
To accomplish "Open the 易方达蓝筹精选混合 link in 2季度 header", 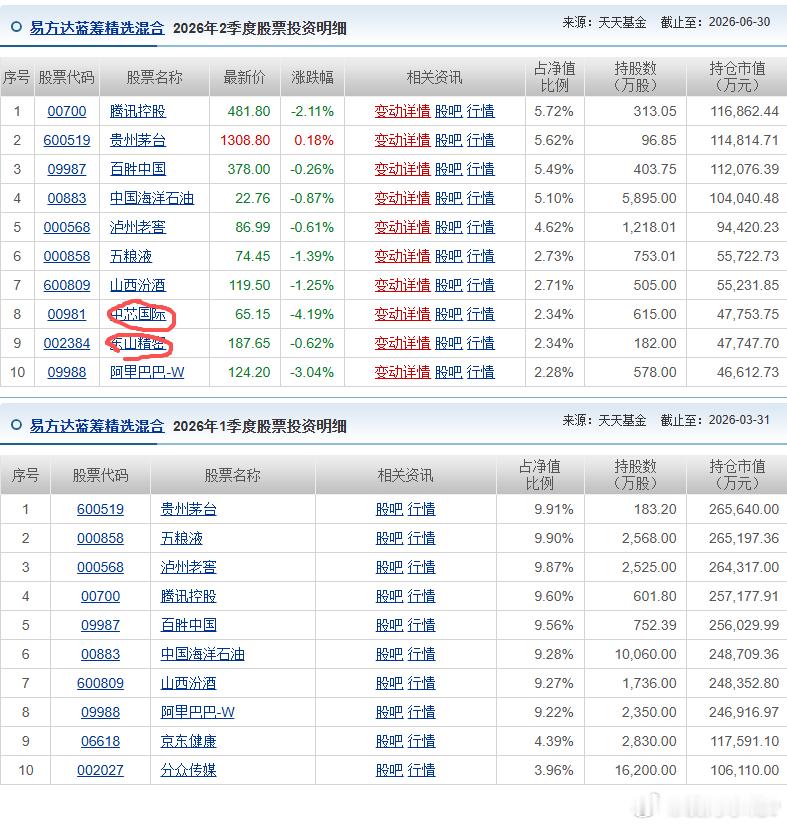I will (97, 28).
